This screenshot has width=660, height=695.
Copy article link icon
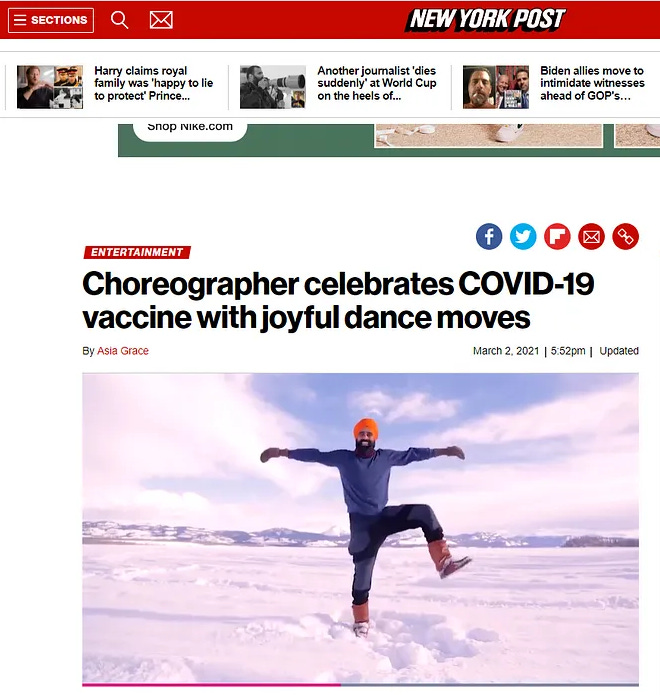point(625,236)
